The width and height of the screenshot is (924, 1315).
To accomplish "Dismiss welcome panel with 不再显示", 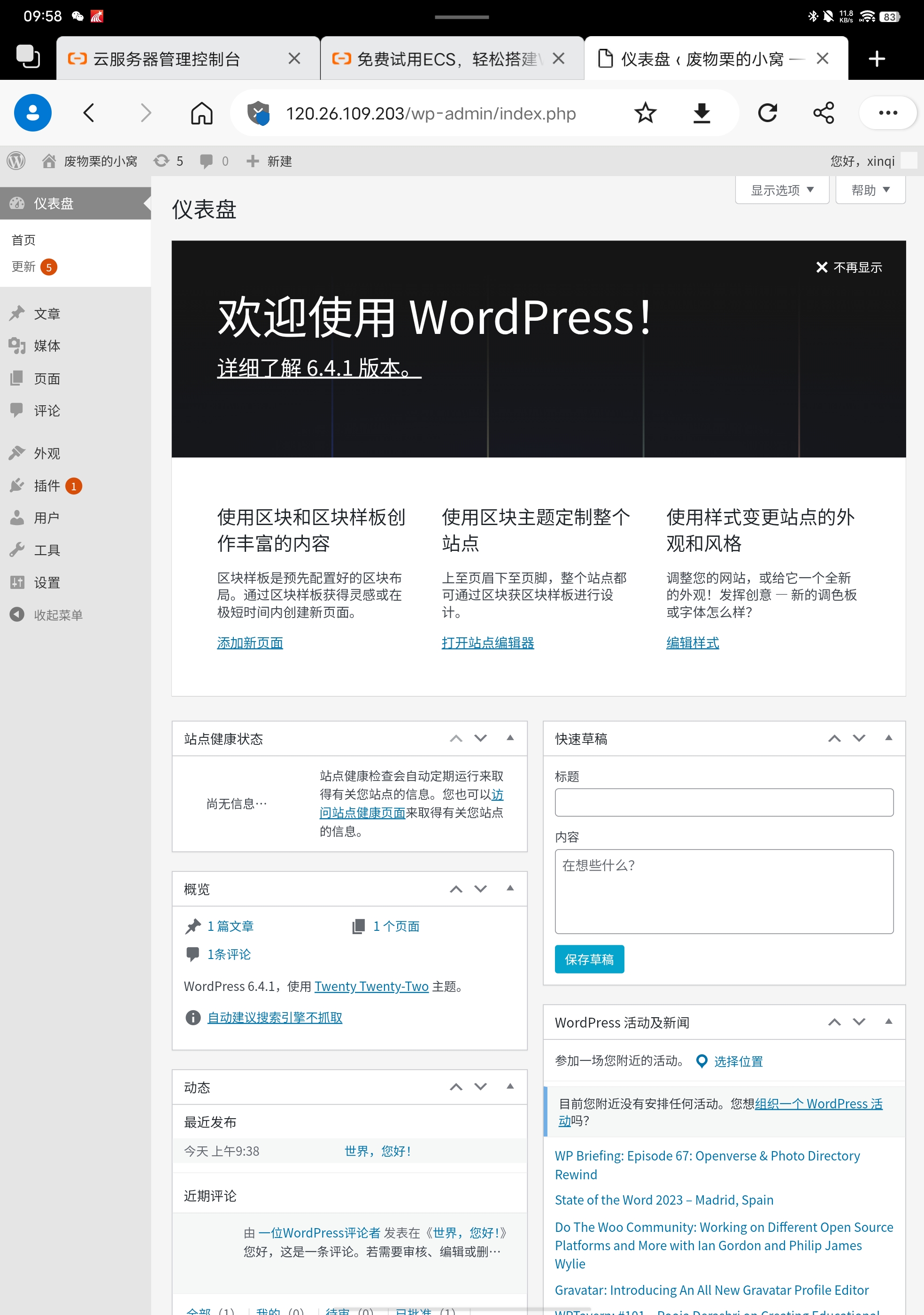I will click(x=848, y=267).
